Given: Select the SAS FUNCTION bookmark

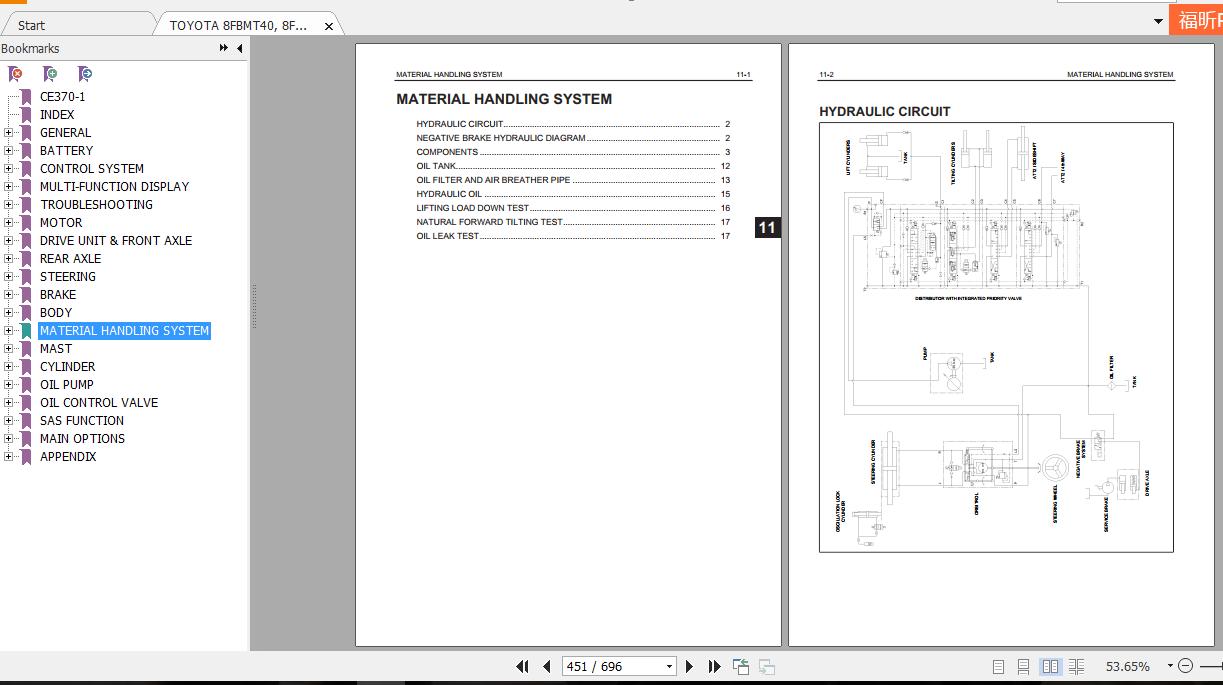Looking at the screenshot, I should [81, 420].
